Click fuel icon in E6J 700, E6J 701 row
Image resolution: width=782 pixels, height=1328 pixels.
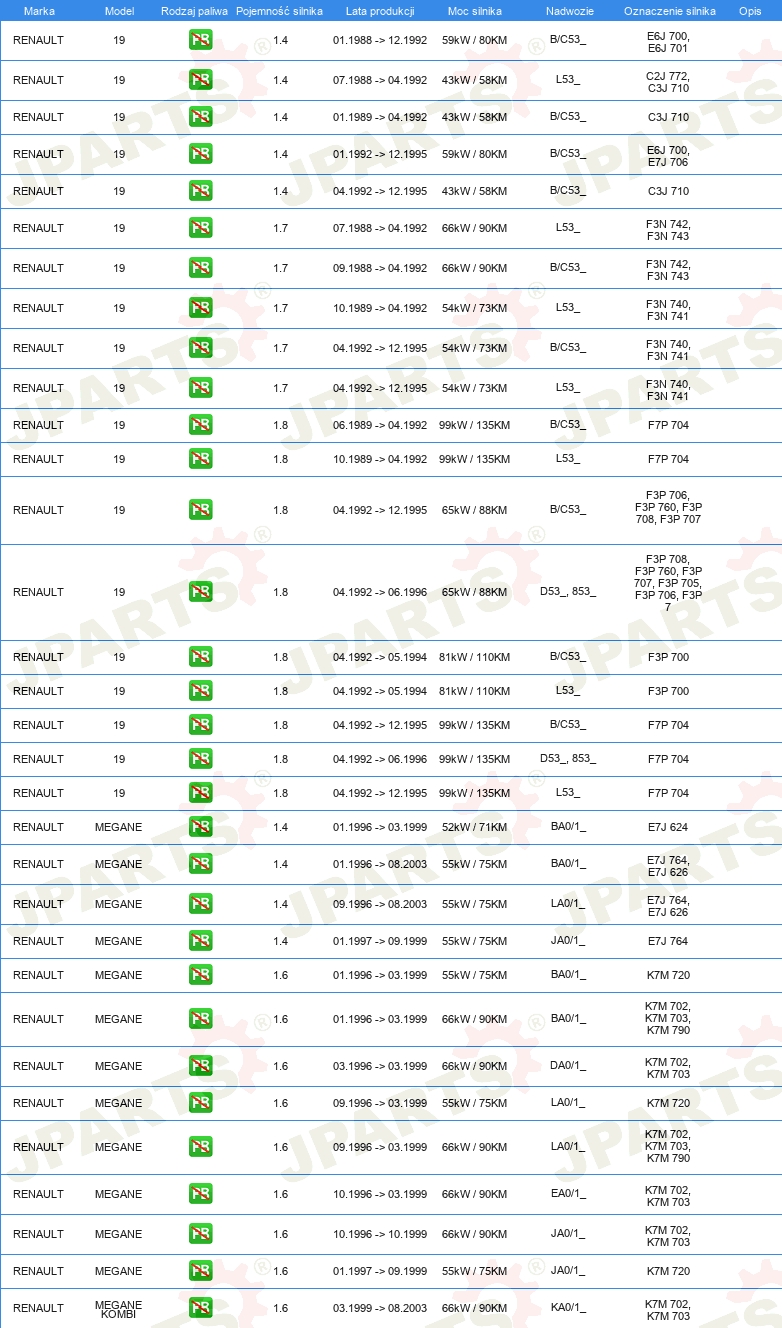tap(200, 41)
